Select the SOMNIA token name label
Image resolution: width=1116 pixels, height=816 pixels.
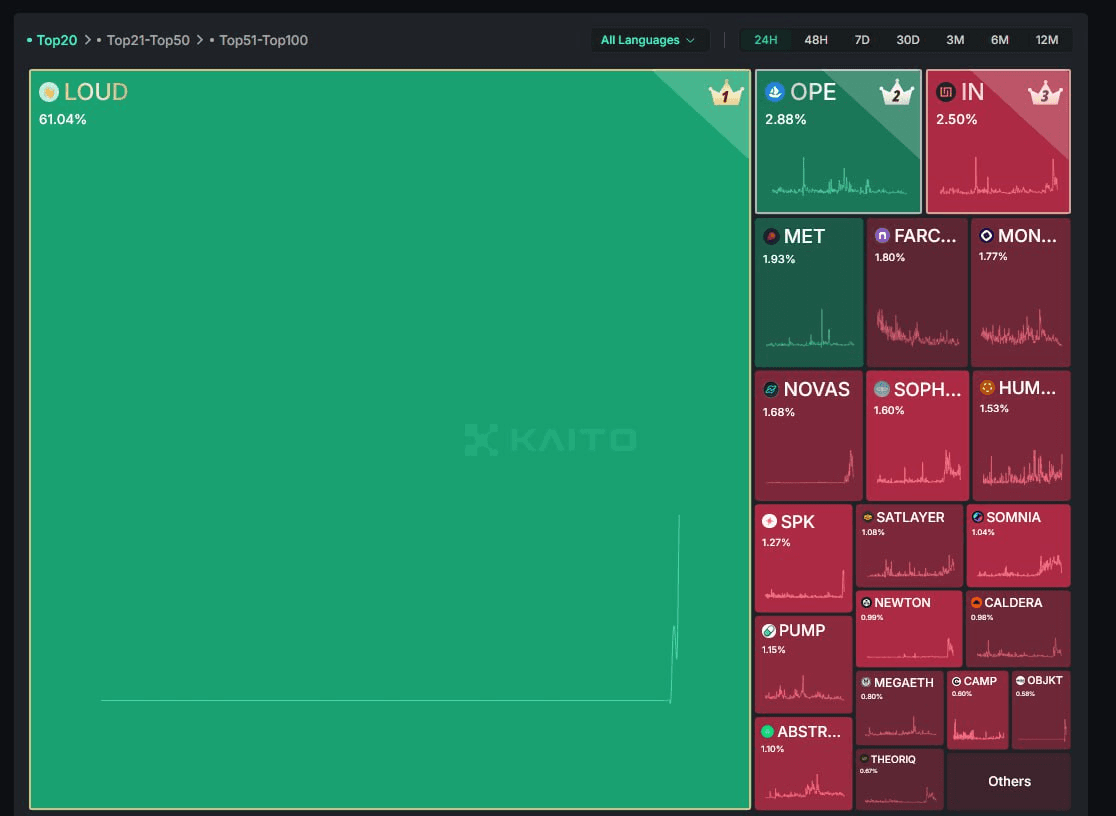coord(1014,517)
